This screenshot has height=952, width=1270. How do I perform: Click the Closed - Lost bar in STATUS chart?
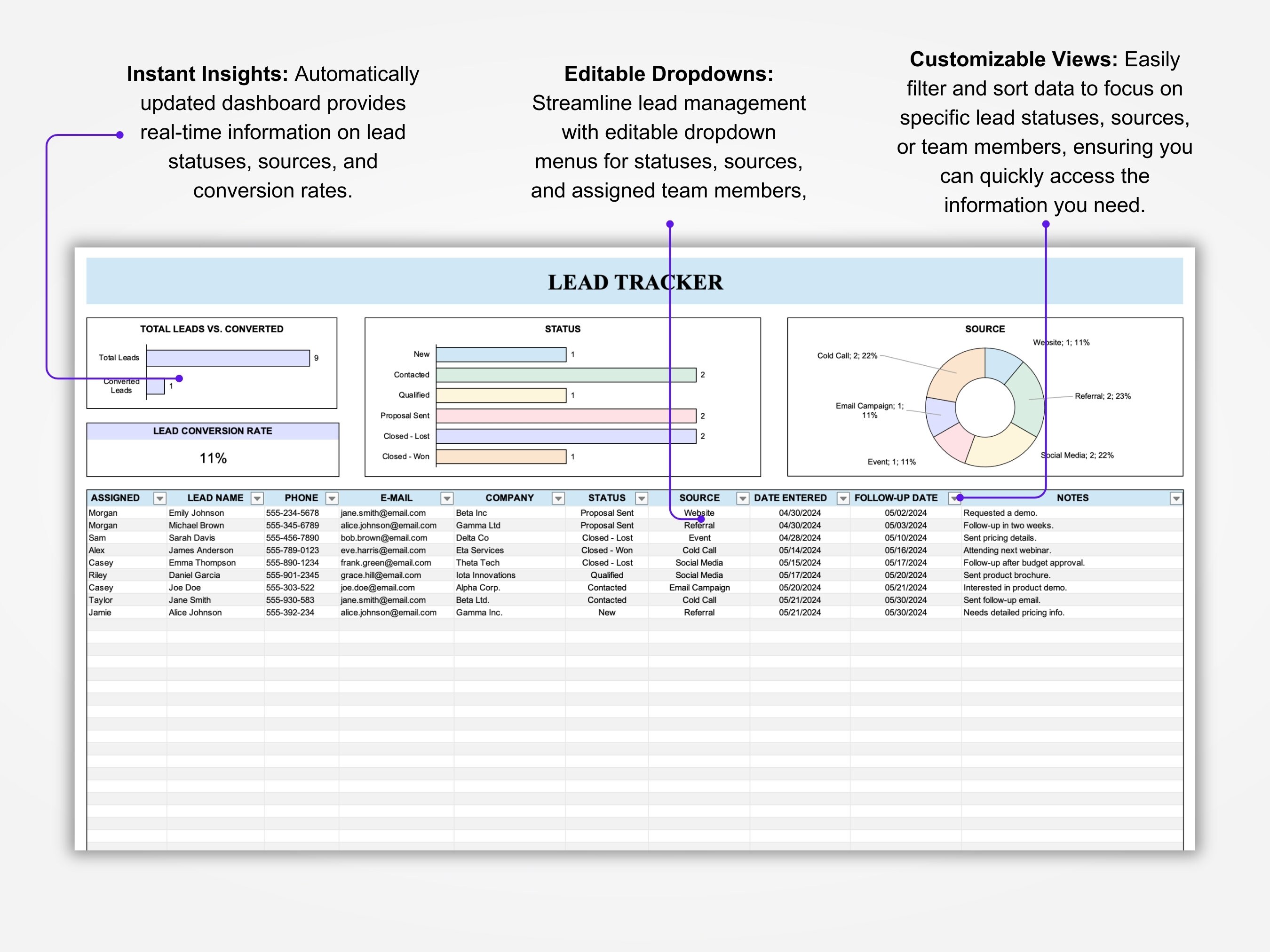[565, 436]
